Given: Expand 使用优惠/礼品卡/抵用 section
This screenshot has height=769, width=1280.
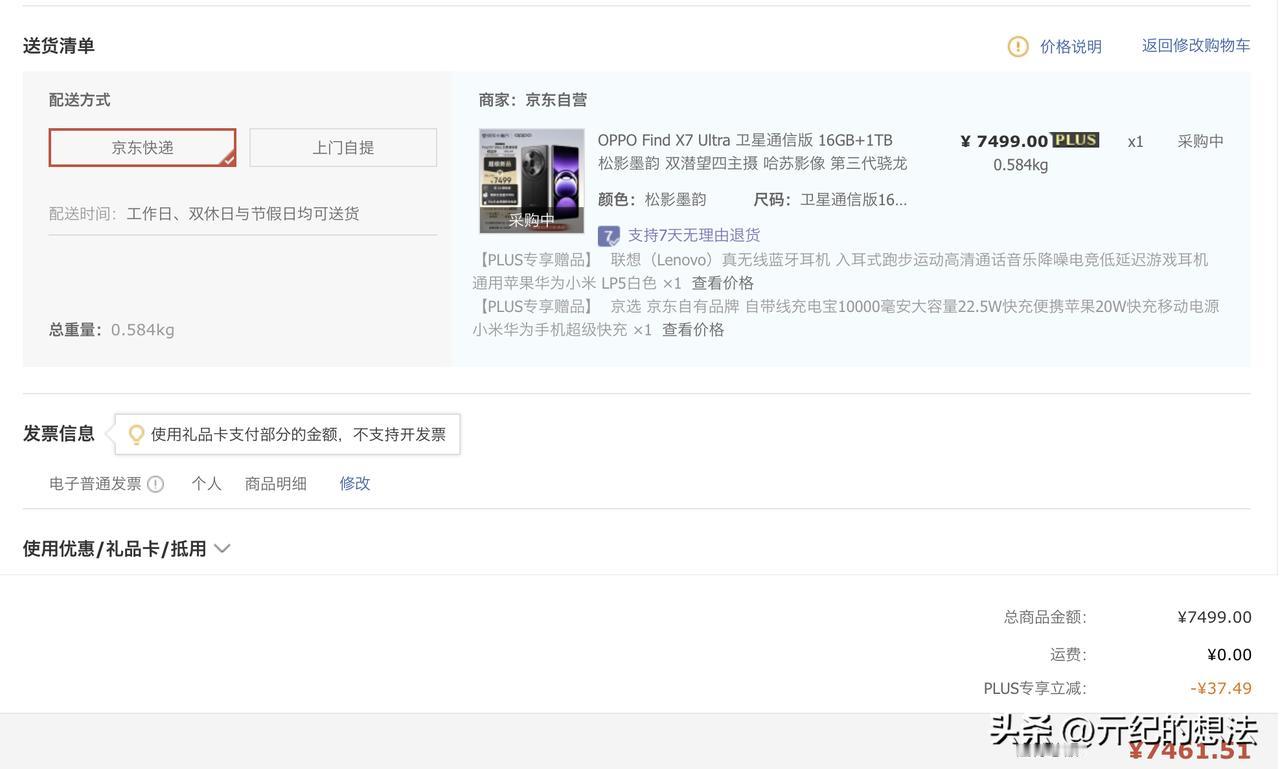Looking at the screenshot, I should (127, 548).
